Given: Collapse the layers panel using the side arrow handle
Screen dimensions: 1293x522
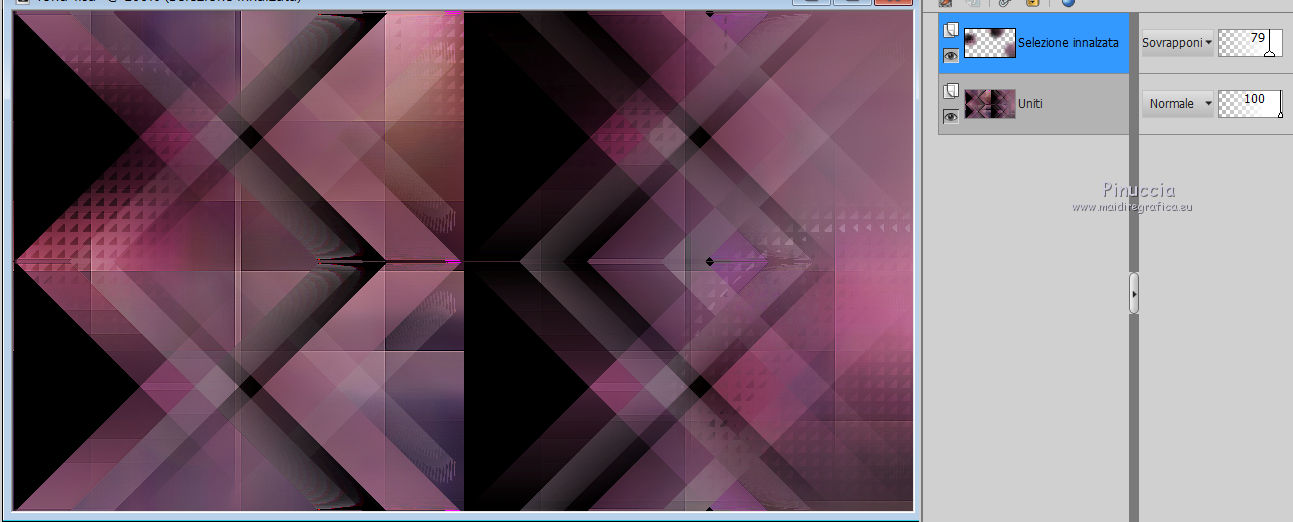Looking at the screenshot, I should click(1134, 293).
